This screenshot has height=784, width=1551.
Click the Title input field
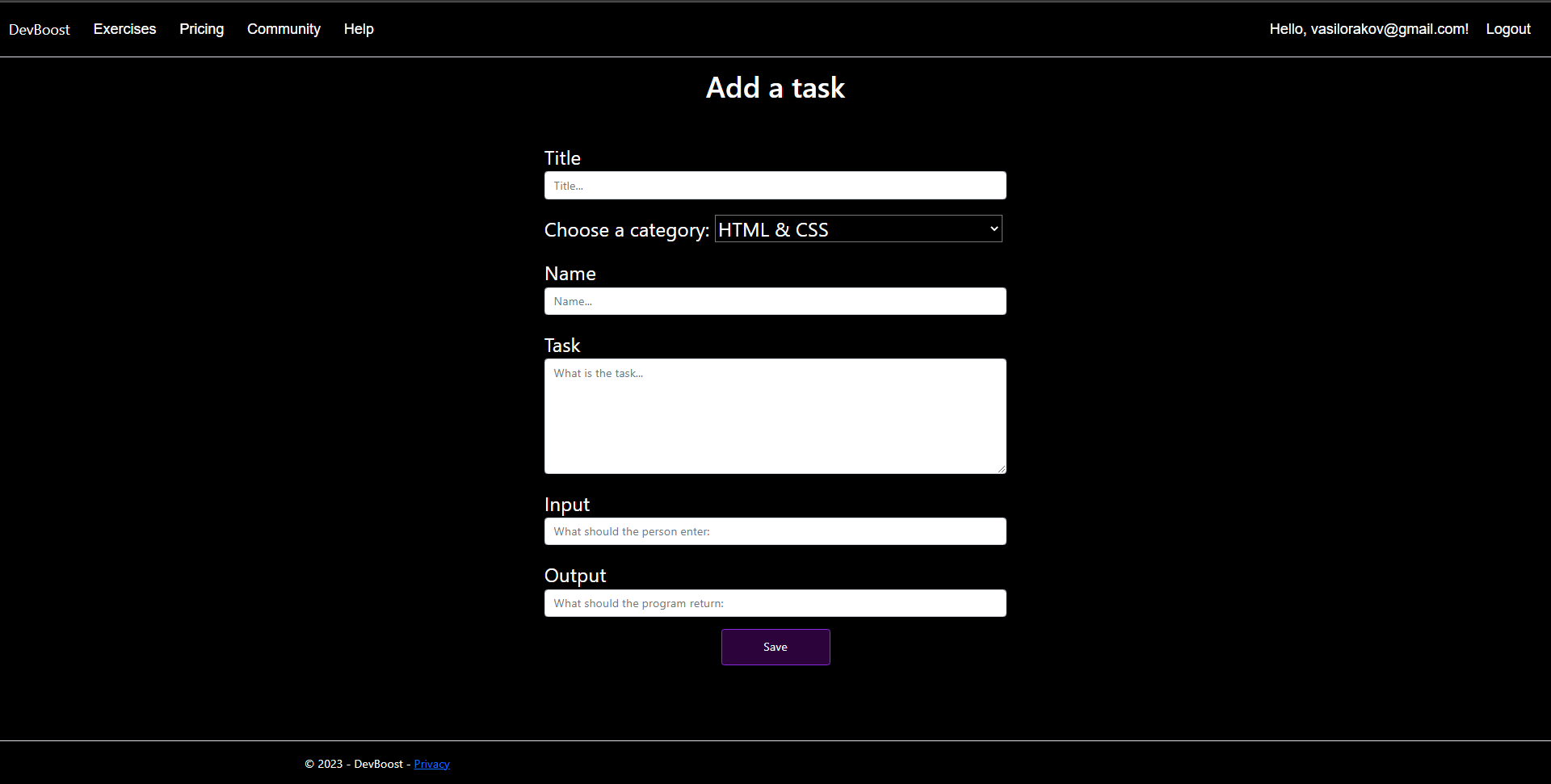[x=775, y=185]
